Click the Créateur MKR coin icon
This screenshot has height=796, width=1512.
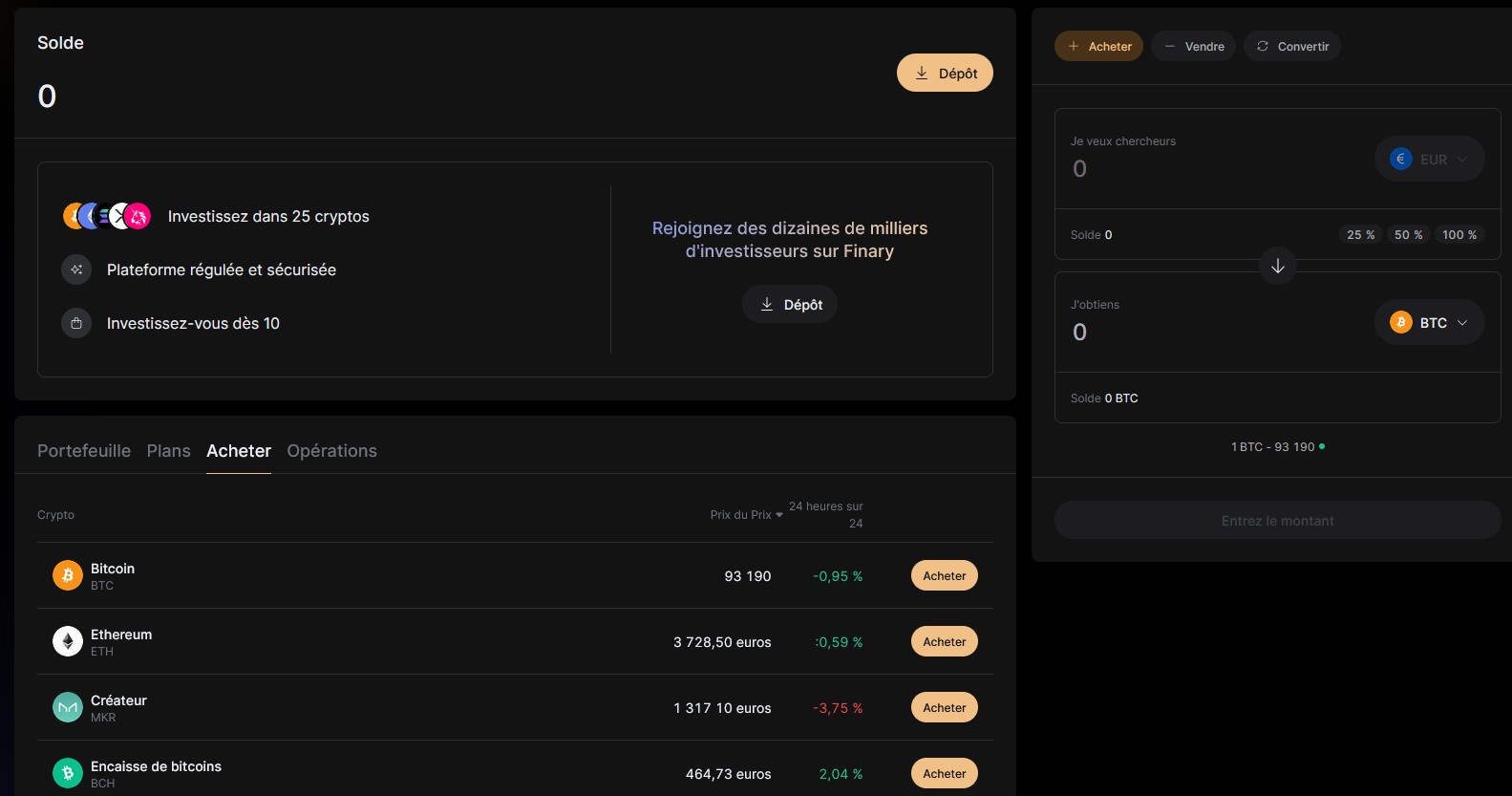tap(68, 707)
